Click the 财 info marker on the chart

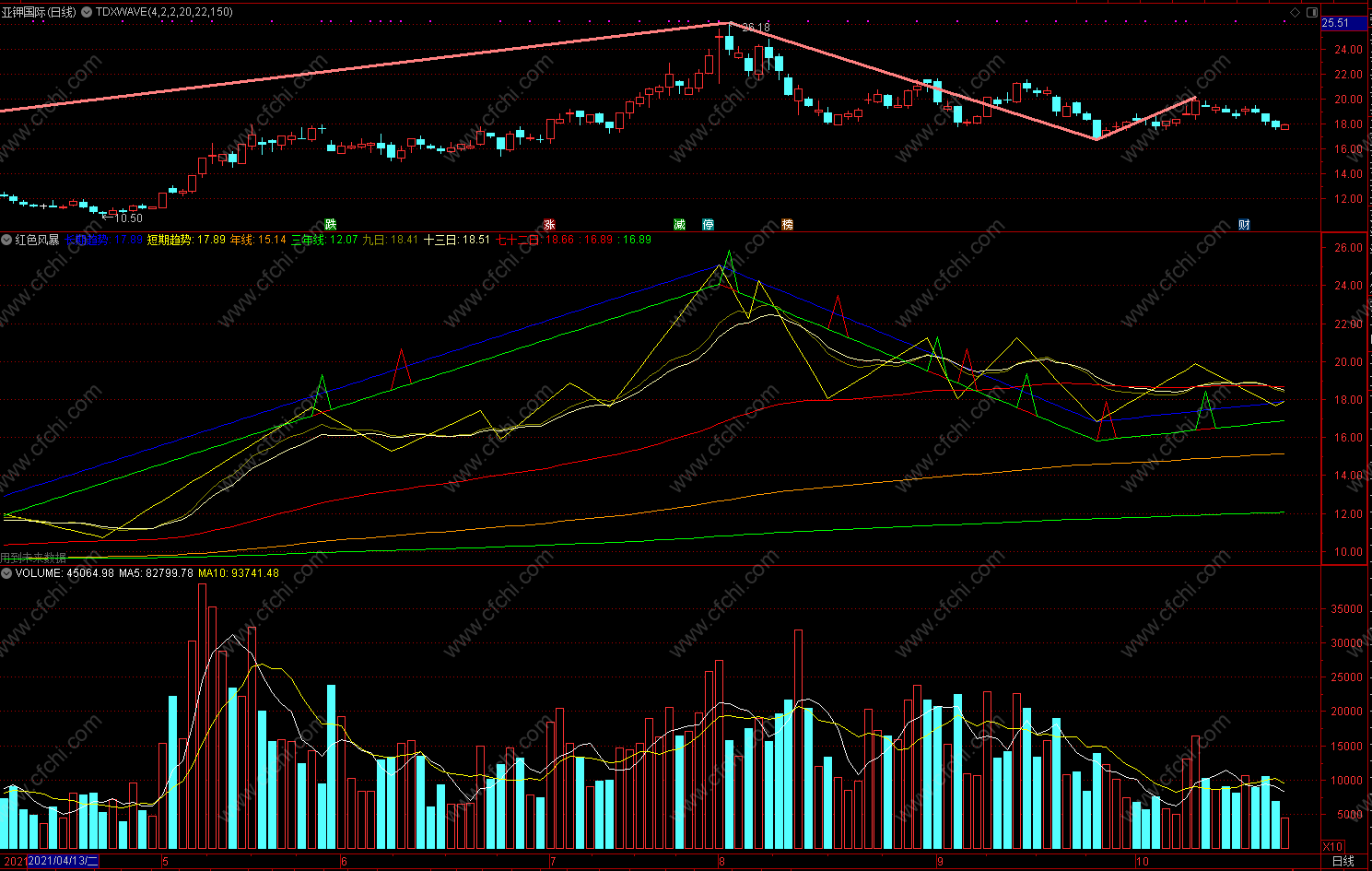tap(1244, 225)
